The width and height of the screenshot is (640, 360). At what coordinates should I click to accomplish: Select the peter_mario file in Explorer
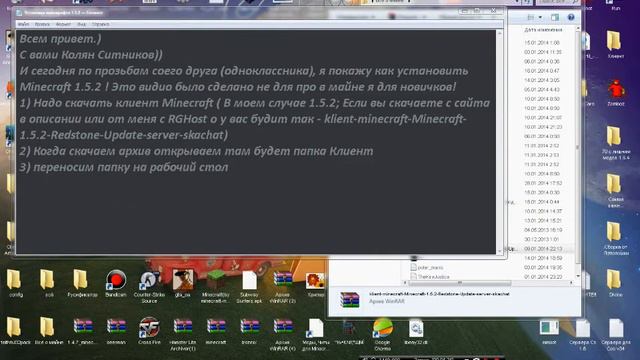pos(427,267)
